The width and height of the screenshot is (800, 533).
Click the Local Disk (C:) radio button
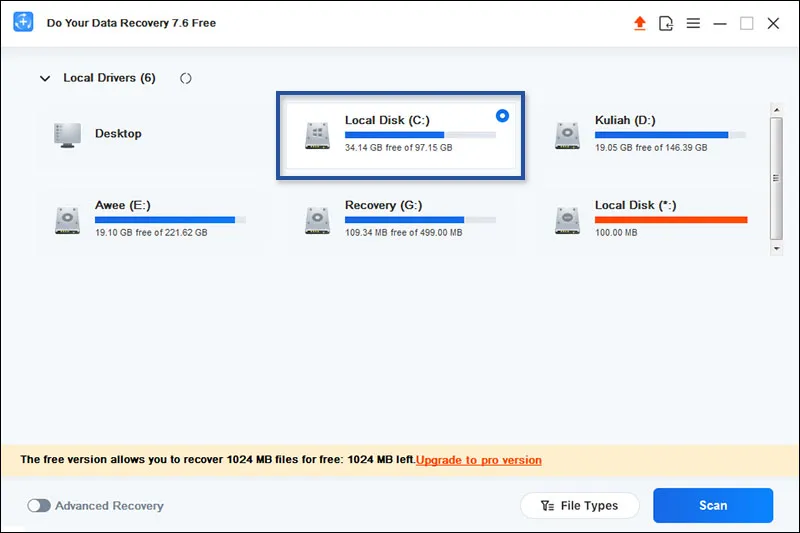pyautogui.click(x=502, y=116)
